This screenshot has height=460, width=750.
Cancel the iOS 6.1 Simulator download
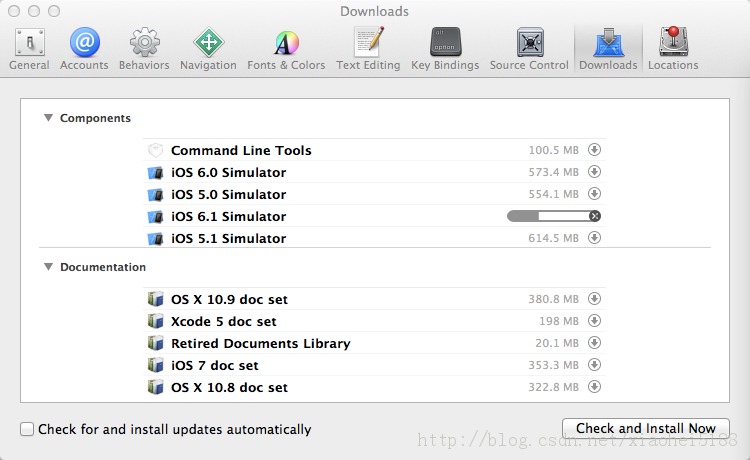pyautogui.click(x=595, y=216)
